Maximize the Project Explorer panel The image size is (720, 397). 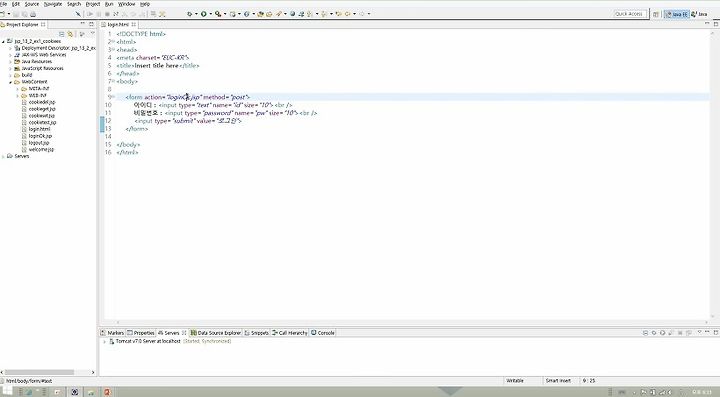tap(91, 24)
